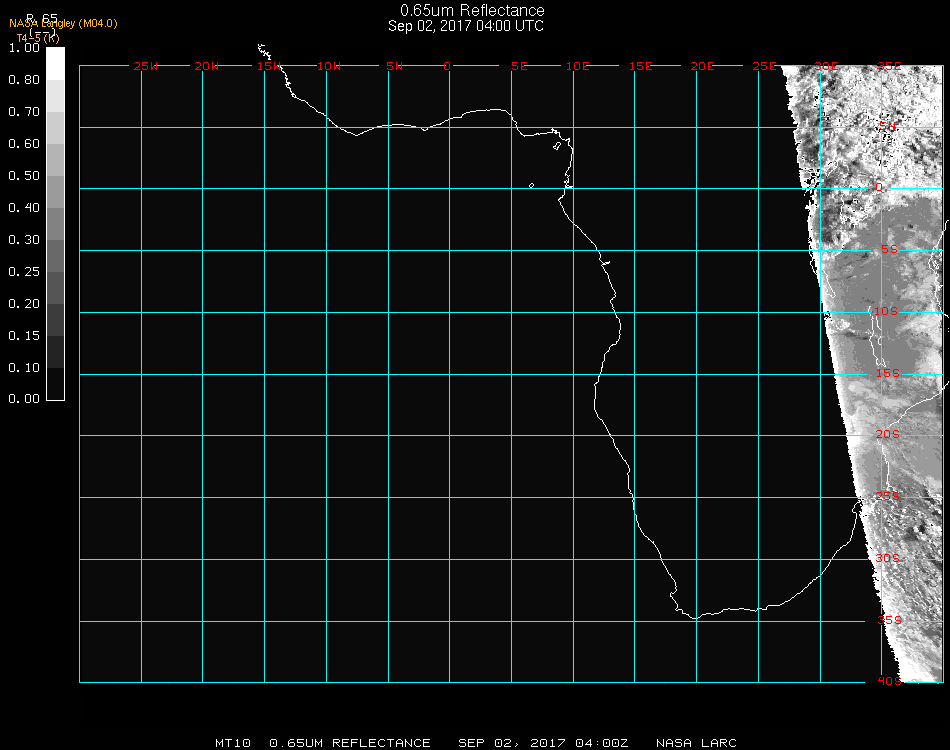
Task: Click the 5N latitude label
Action: click(887, 127)
